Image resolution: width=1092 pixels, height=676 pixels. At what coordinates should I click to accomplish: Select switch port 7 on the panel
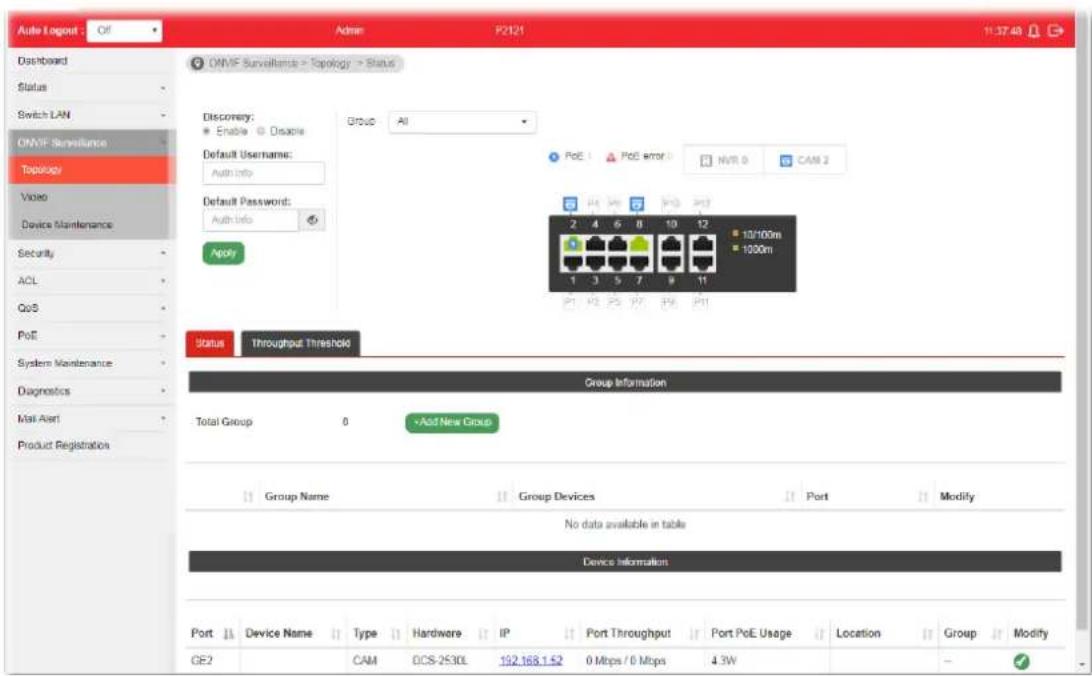639,262
